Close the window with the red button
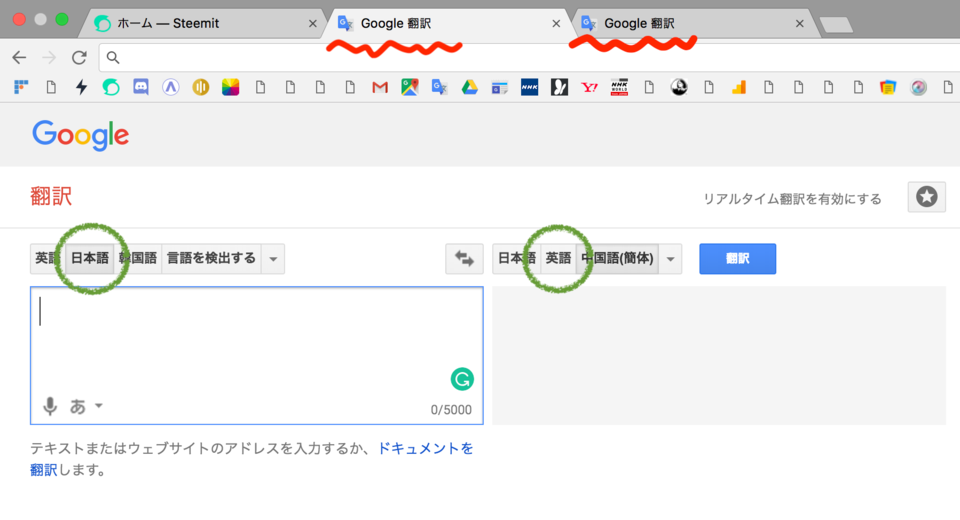 tap(20, 20)
